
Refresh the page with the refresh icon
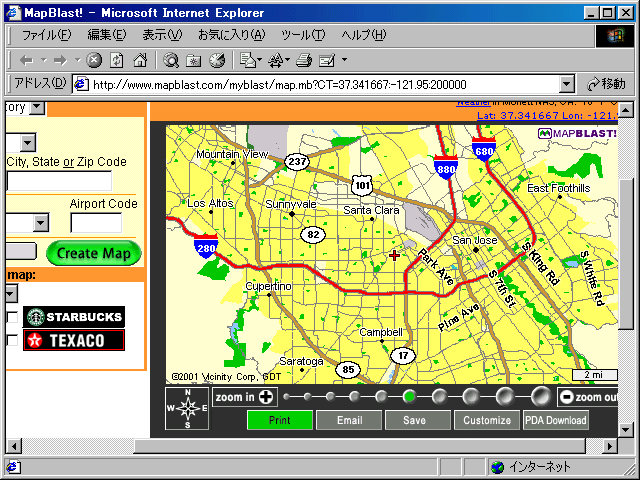pyautogui.click(x=117, y=60)
